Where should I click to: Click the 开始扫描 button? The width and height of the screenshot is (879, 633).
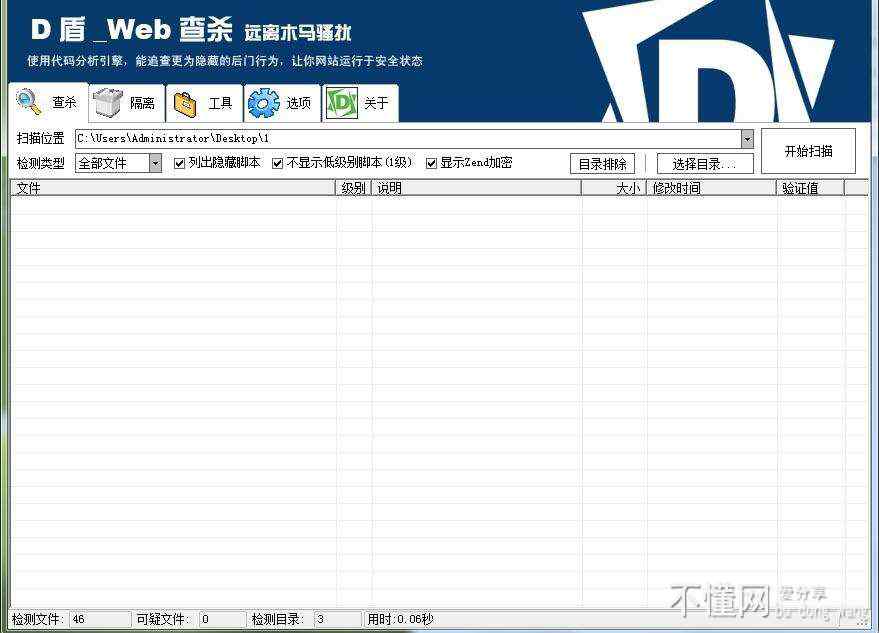pyautogui.click(x=808, y=151)
